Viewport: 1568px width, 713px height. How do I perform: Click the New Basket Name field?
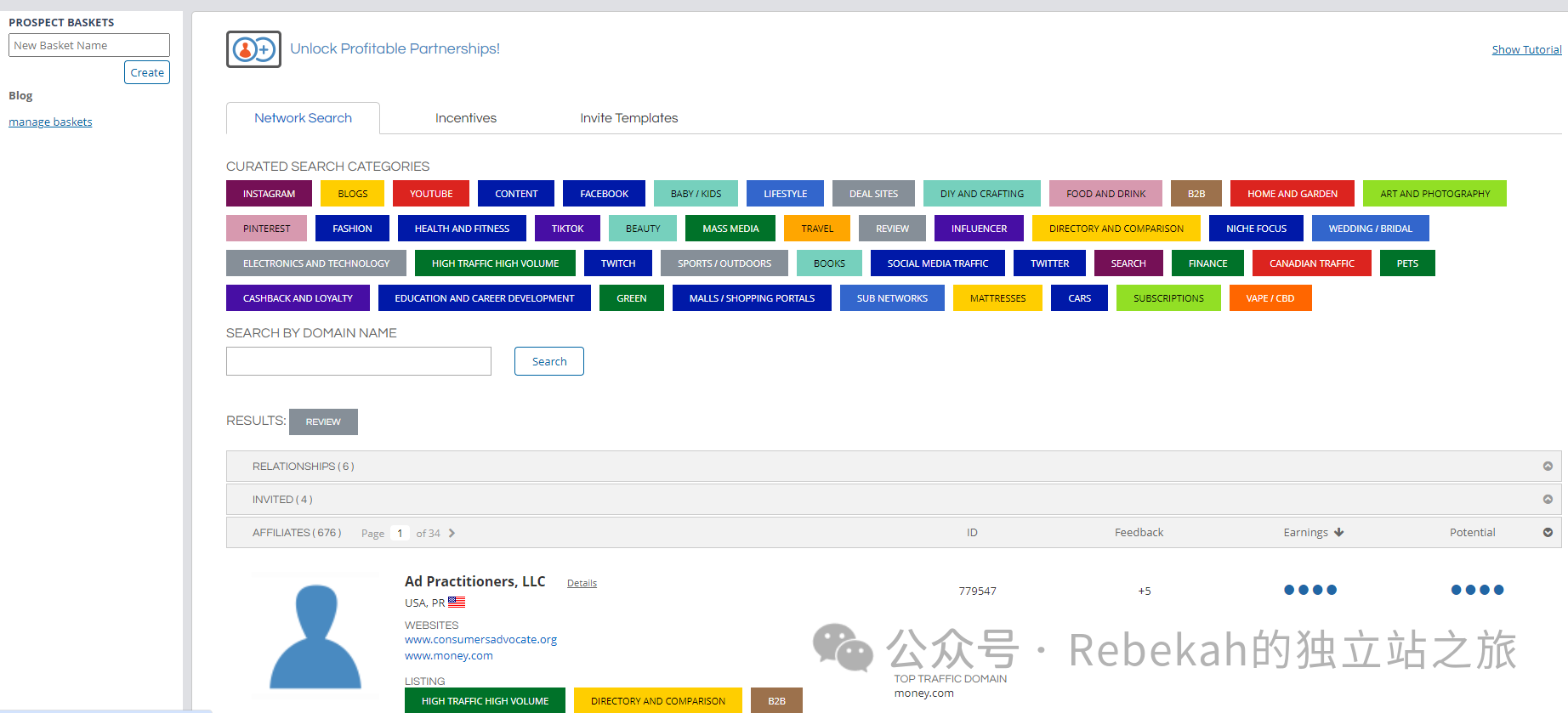(89, 45)
